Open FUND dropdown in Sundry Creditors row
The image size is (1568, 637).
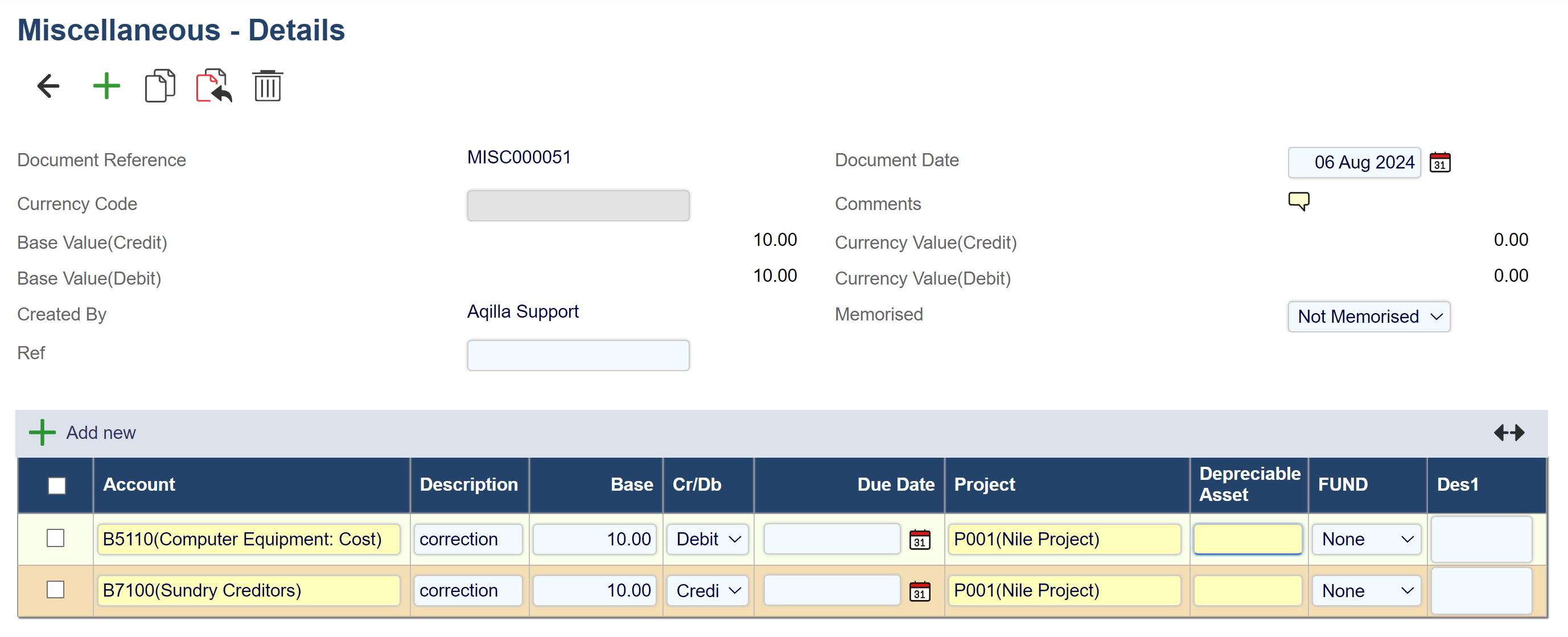1366,591
